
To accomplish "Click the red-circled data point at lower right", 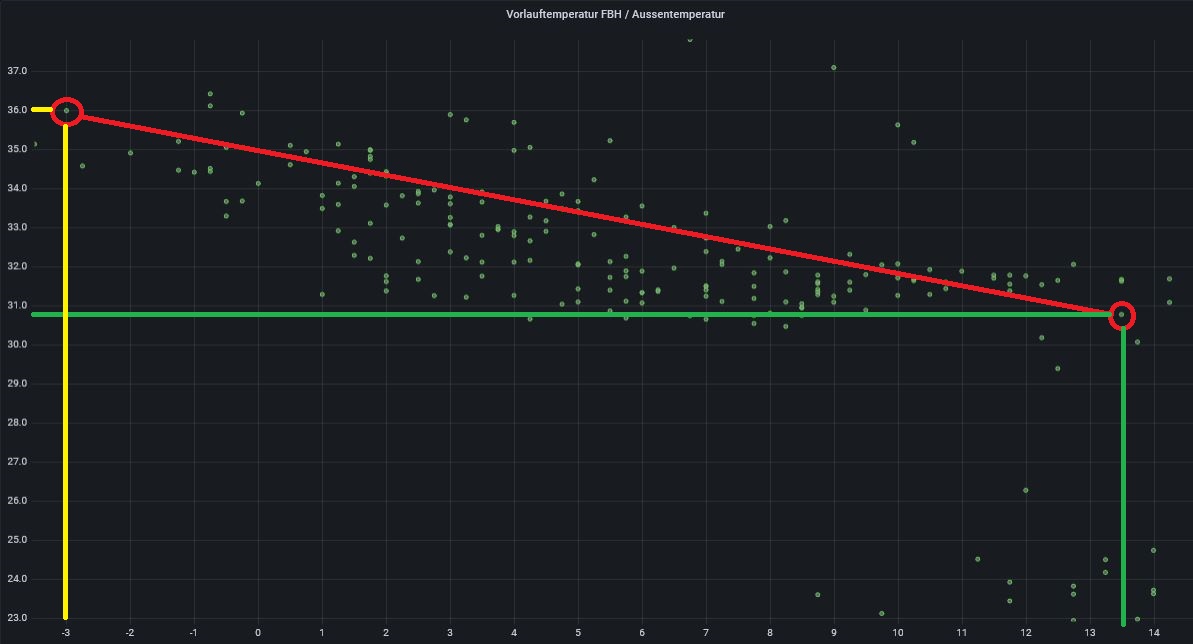I will (1121, 315).
